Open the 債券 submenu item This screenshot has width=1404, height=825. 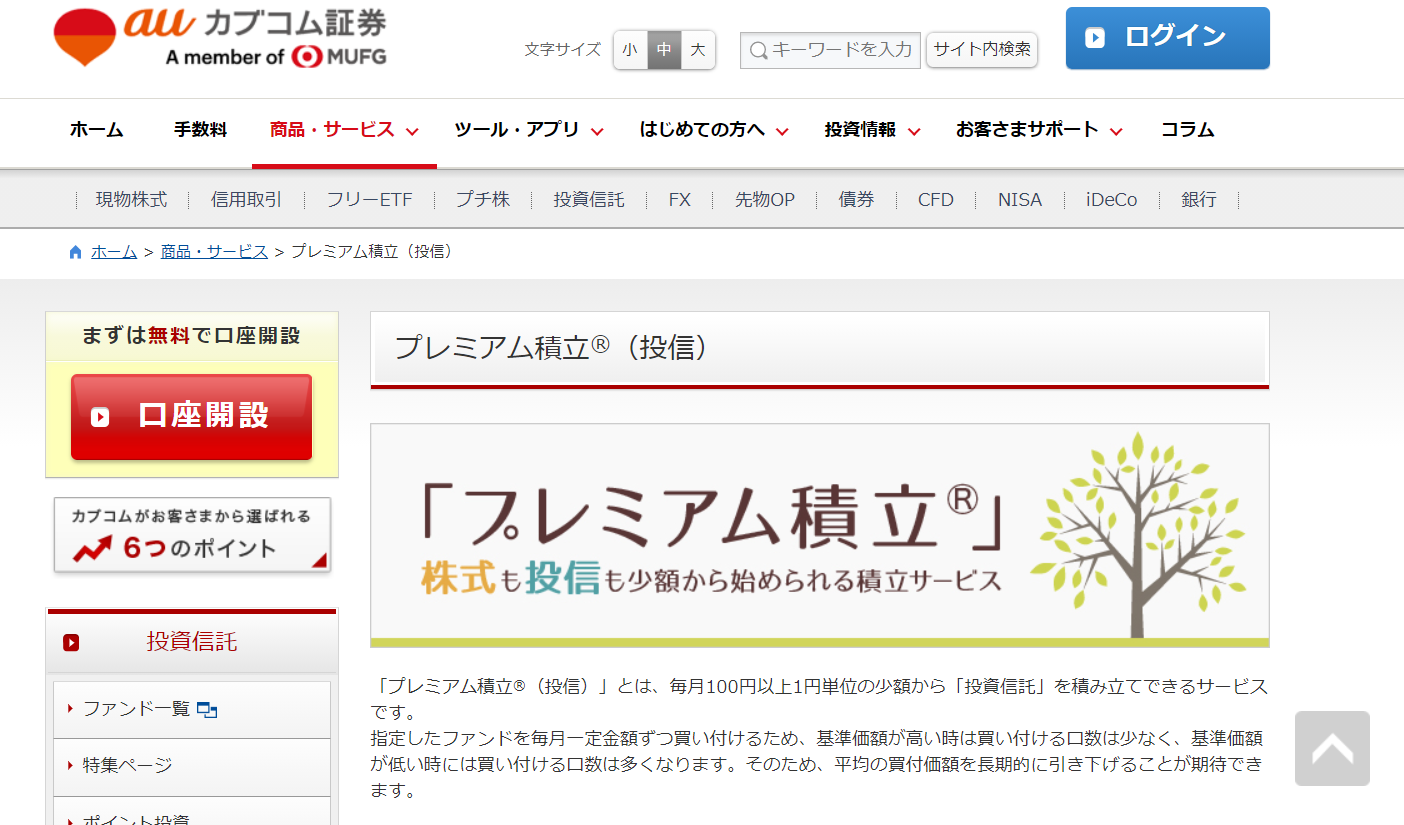(x=856, y=200)
